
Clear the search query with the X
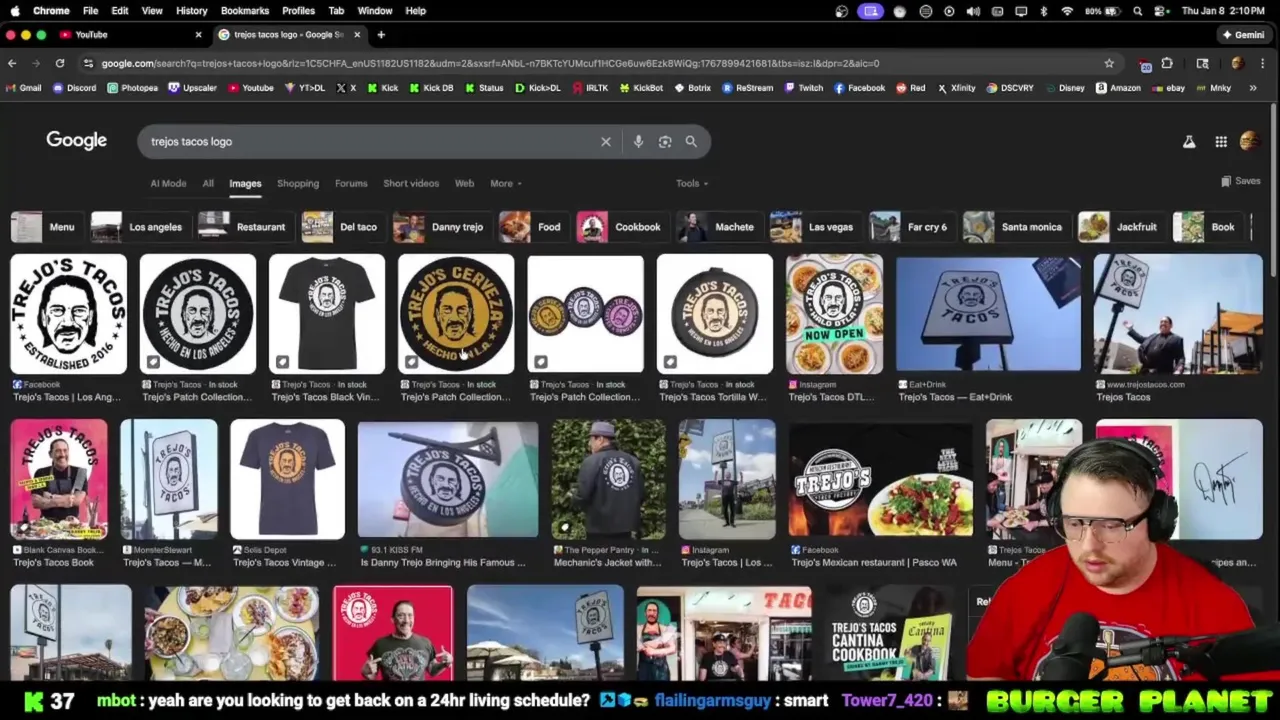pos(605,142)
